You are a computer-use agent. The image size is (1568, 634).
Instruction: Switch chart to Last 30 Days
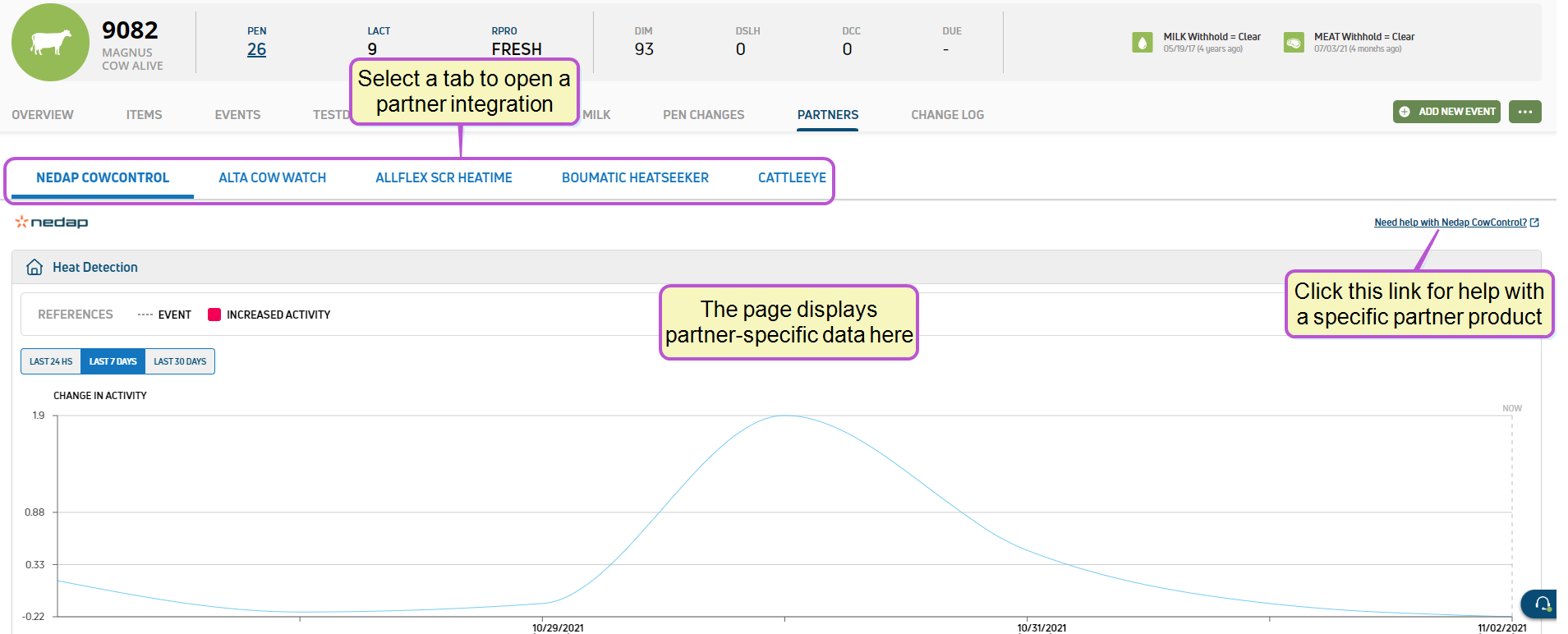click(x=180, y=361)
